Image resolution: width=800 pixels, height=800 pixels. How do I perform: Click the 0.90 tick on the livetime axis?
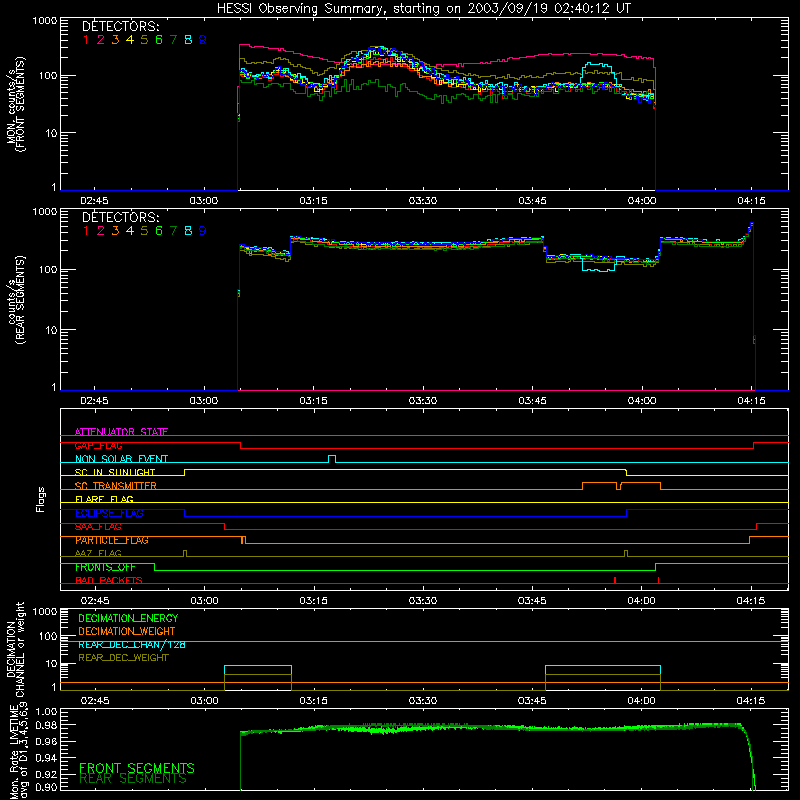[46, 787]
